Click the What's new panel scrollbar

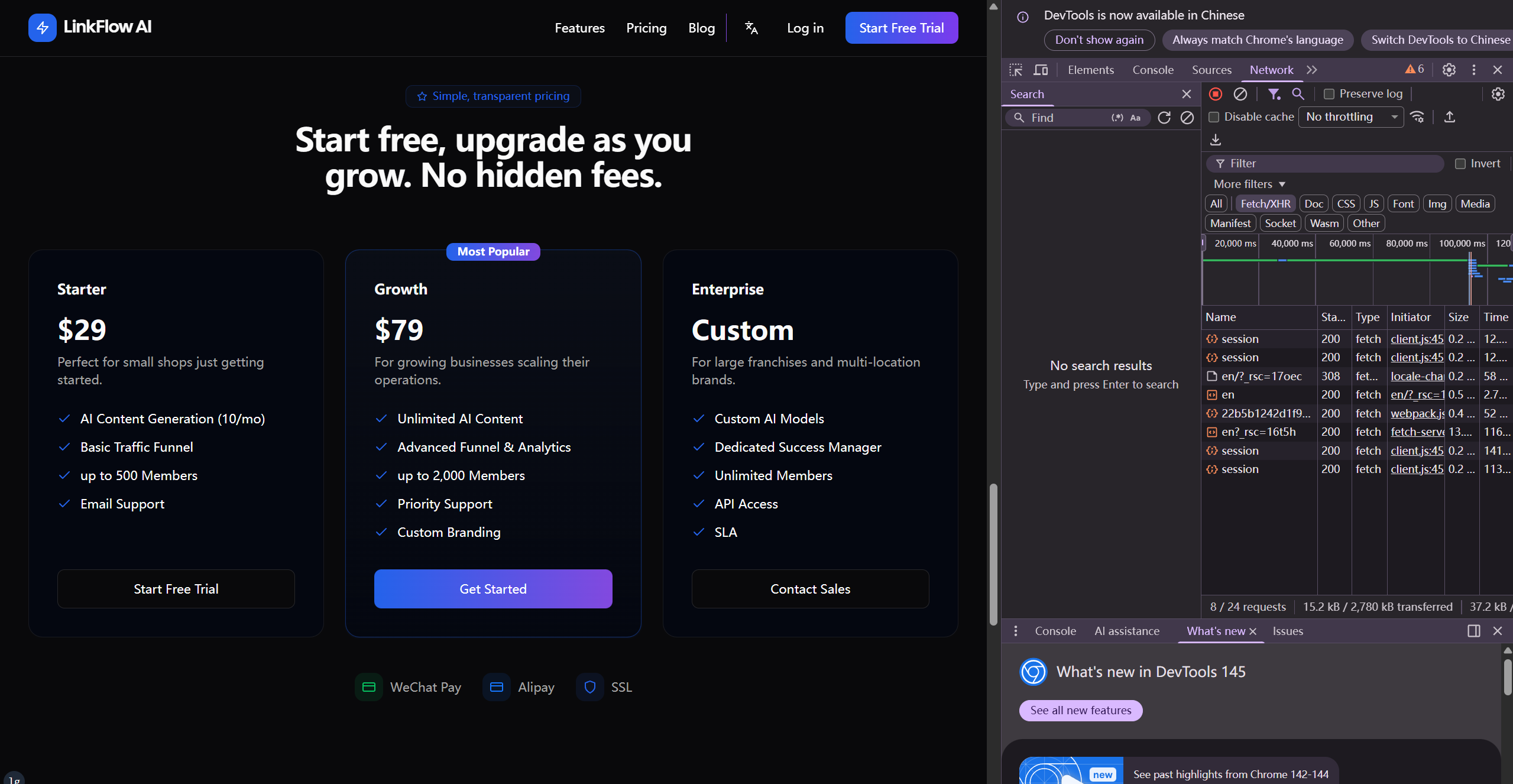click(1508, 676)
